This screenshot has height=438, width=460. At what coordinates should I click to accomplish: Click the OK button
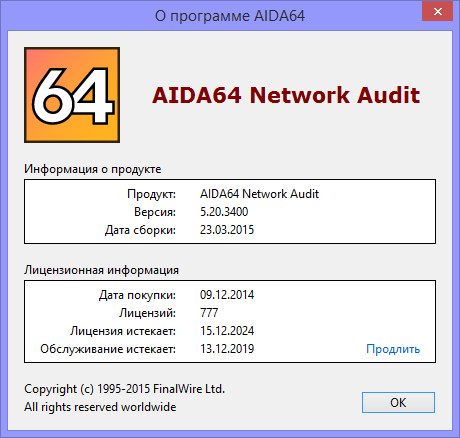click(398, 402)
